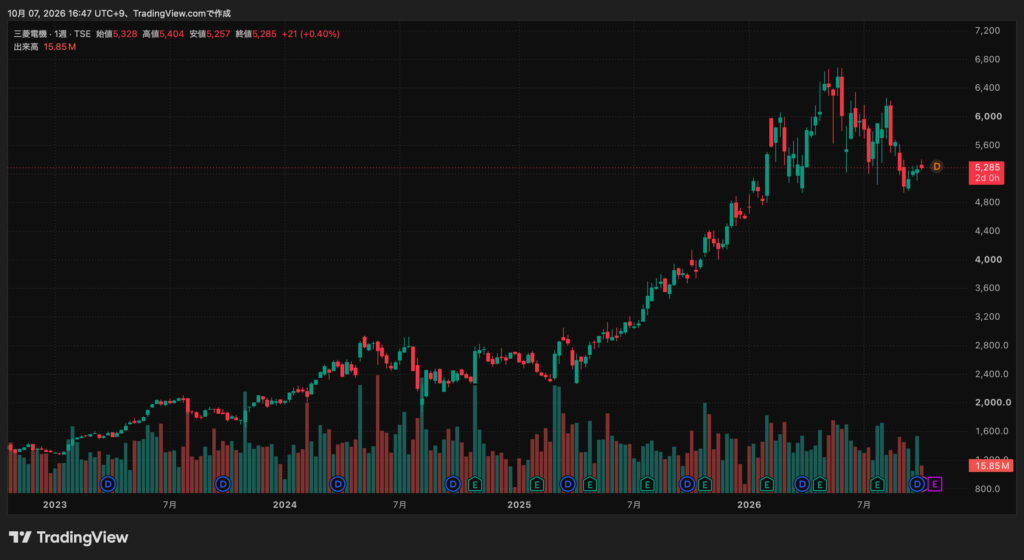Screen dimensions: 1024x560
Task: Open the dividend D marker just before 2024
Action: pyautogui.click(x=223, y=484)
